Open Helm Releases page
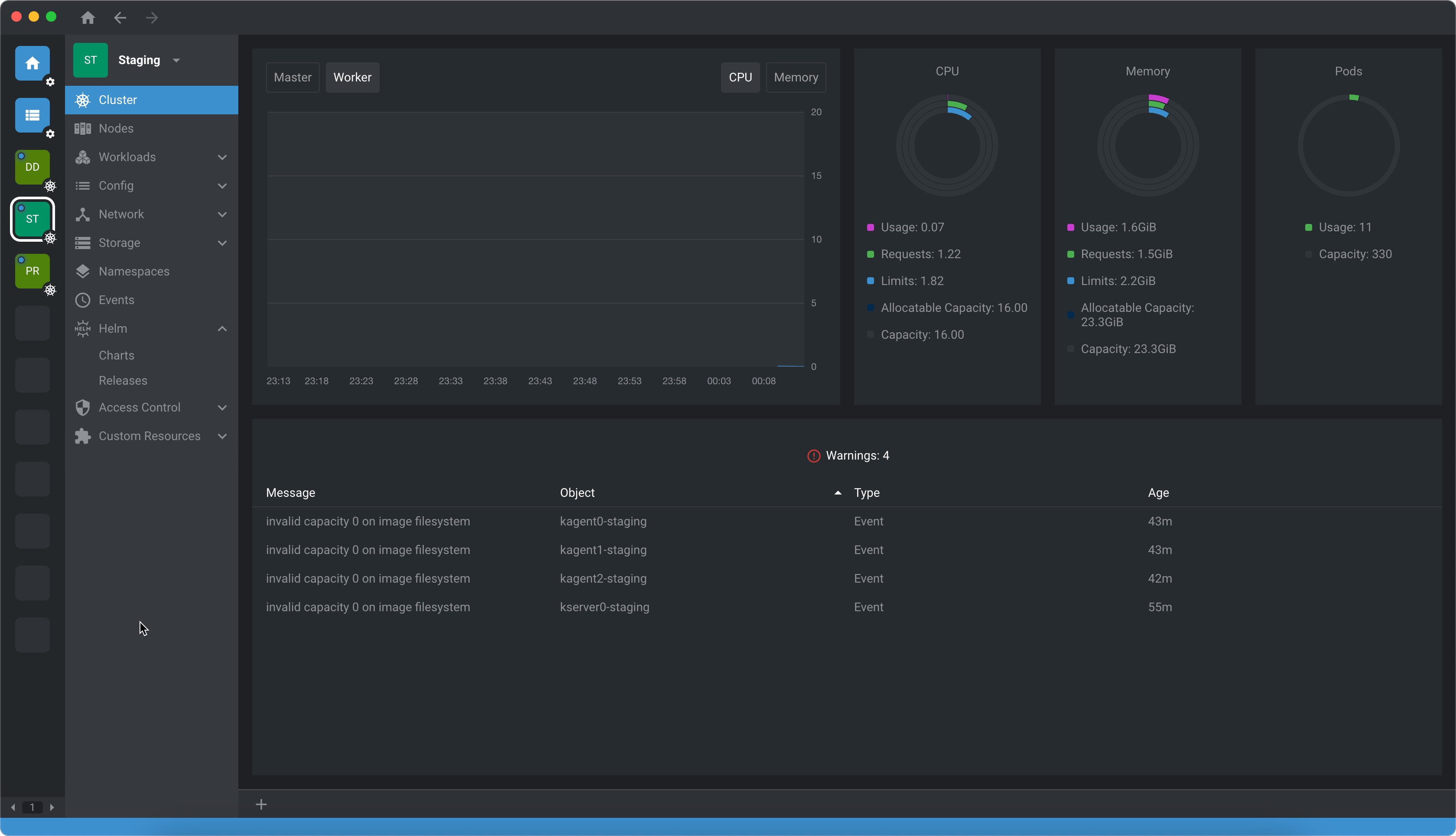The height and width of the screenshot is (836, 1456). 123,381
